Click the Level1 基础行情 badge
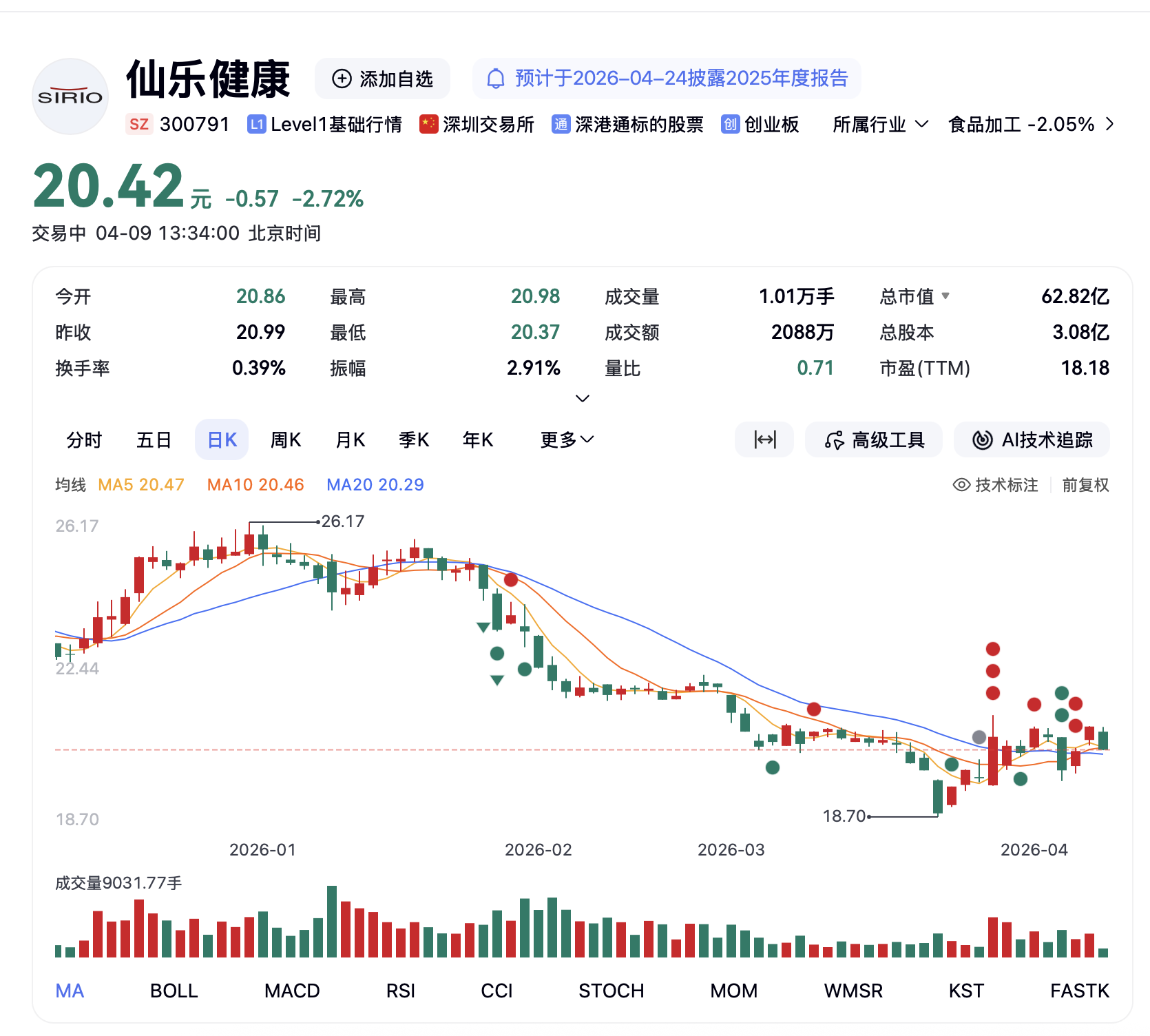This screenshot has height=1036, width=1150. coord(325,125)
